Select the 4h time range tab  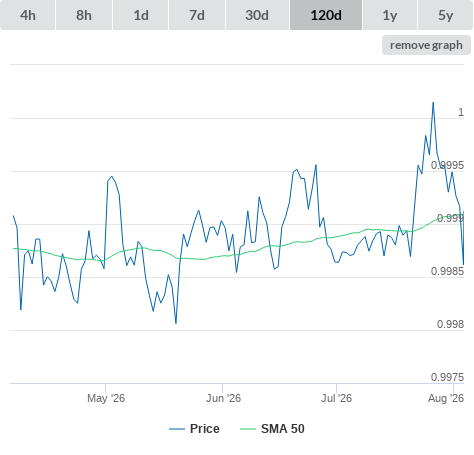click(28, 15)
